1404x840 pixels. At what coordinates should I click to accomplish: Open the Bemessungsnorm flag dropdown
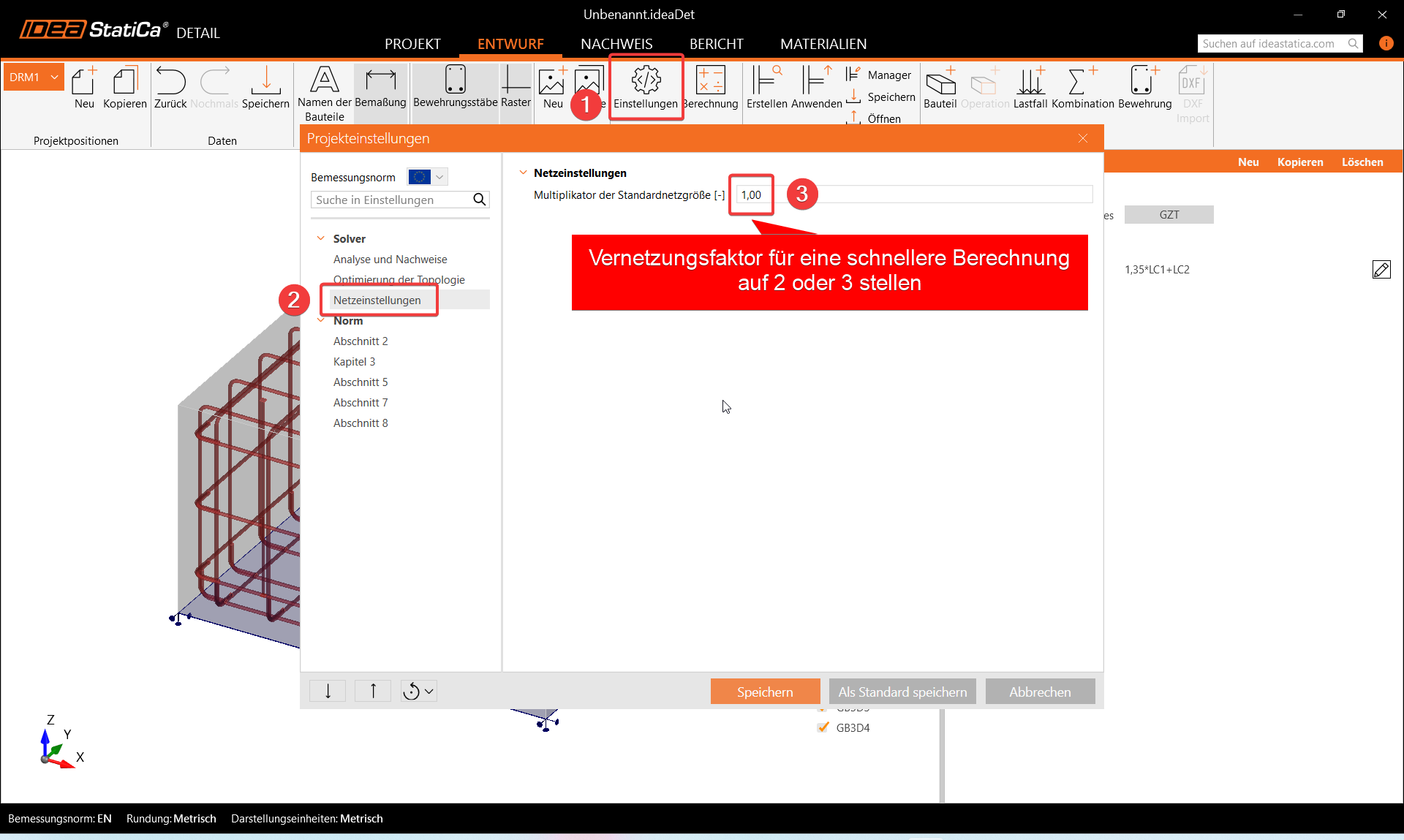point(427,177)
